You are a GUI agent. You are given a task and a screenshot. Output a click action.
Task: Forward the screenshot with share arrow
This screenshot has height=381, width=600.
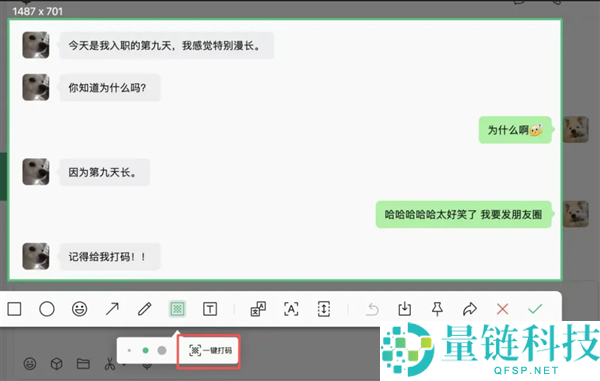pos(470,309)
